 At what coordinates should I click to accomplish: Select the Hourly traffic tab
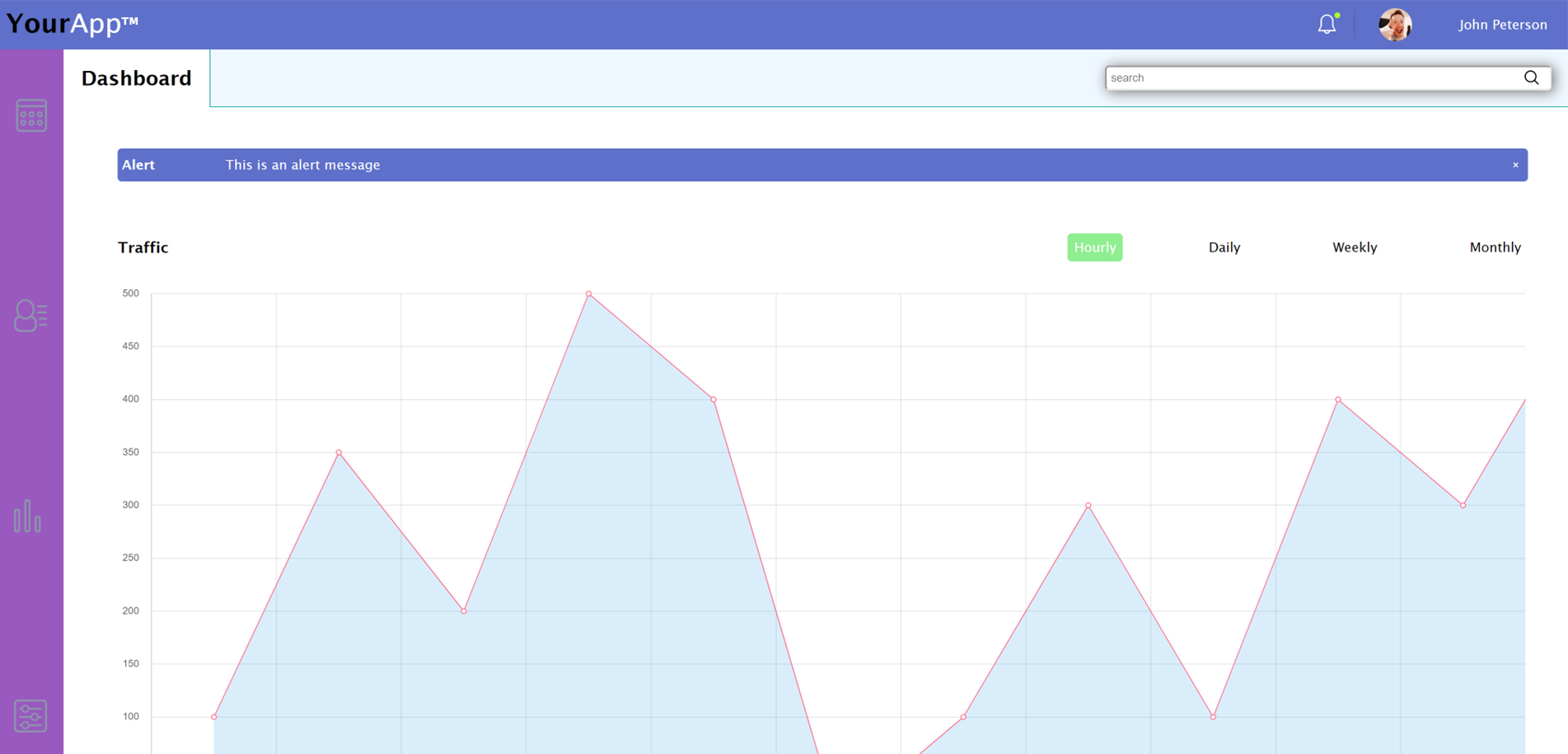click(x=1095, y=247)
